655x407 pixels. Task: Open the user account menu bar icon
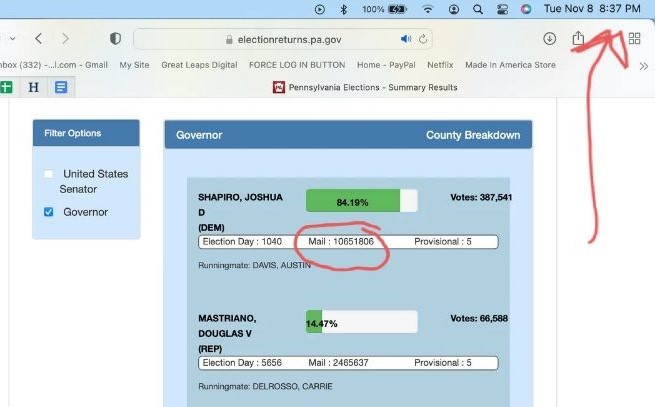click(x=454, y=9)
